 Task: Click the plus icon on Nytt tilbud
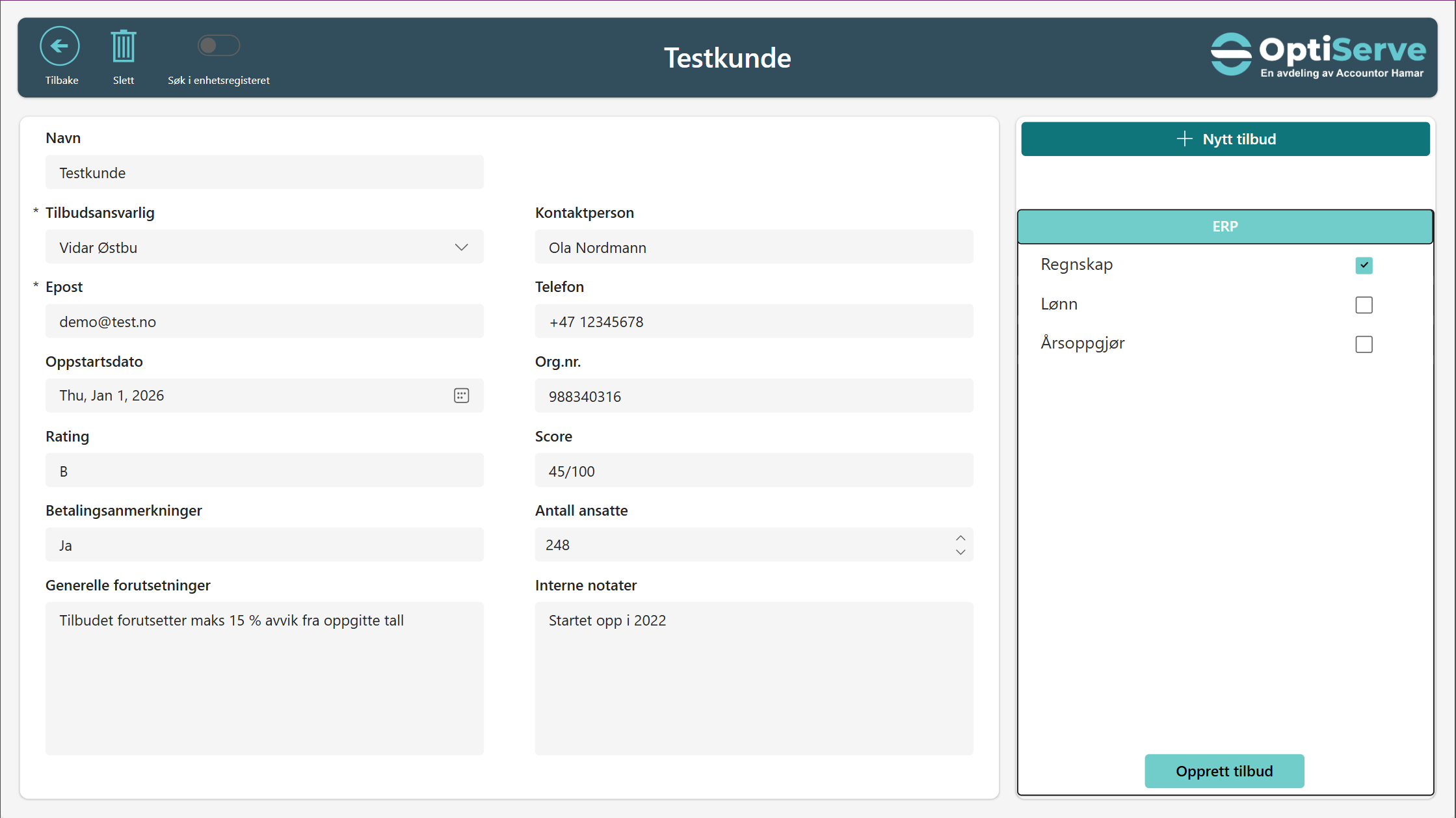click(1184, 139)
